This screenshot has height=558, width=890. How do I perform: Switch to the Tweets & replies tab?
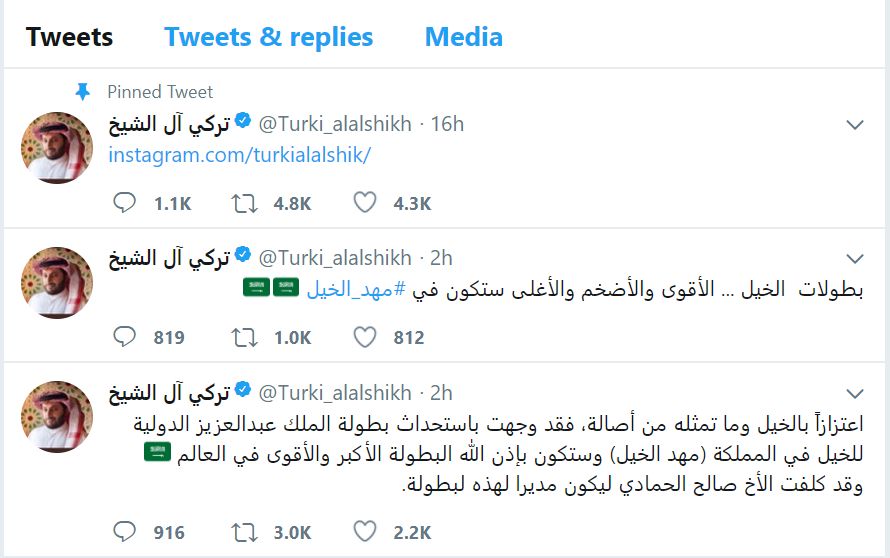tap(268, 38)
